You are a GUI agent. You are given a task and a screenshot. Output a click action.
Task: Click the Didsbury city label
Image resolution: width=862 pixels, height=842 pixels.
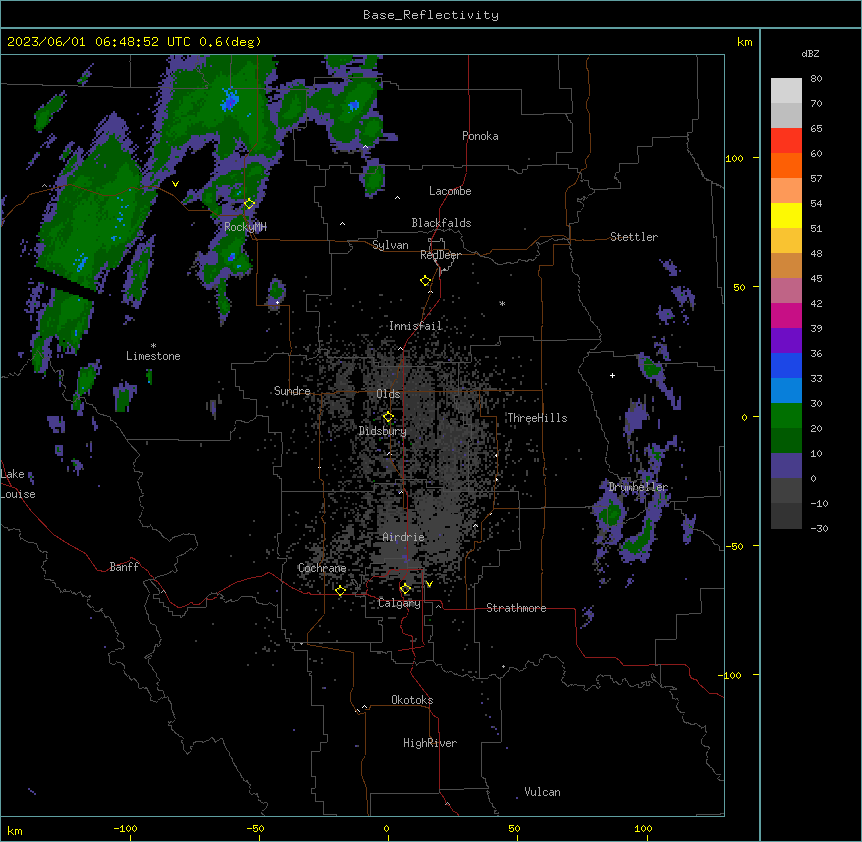coord(383,431)
